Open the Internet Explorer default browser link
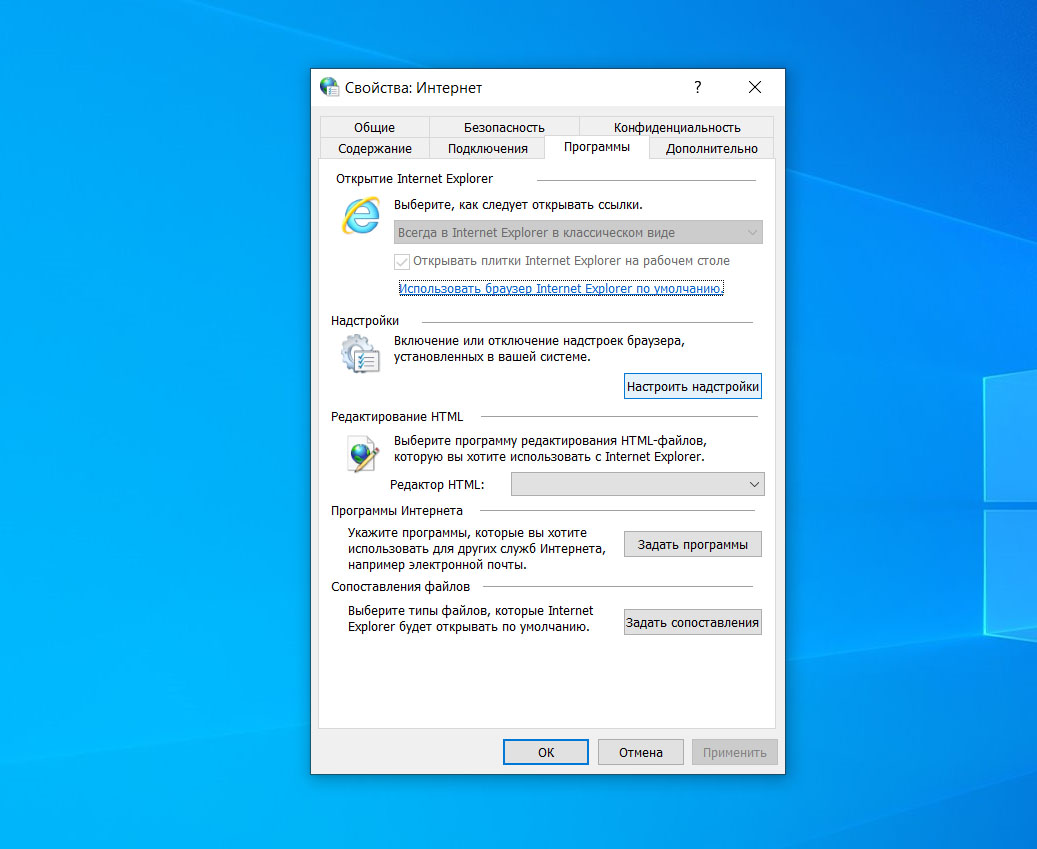 click(560, 288)
